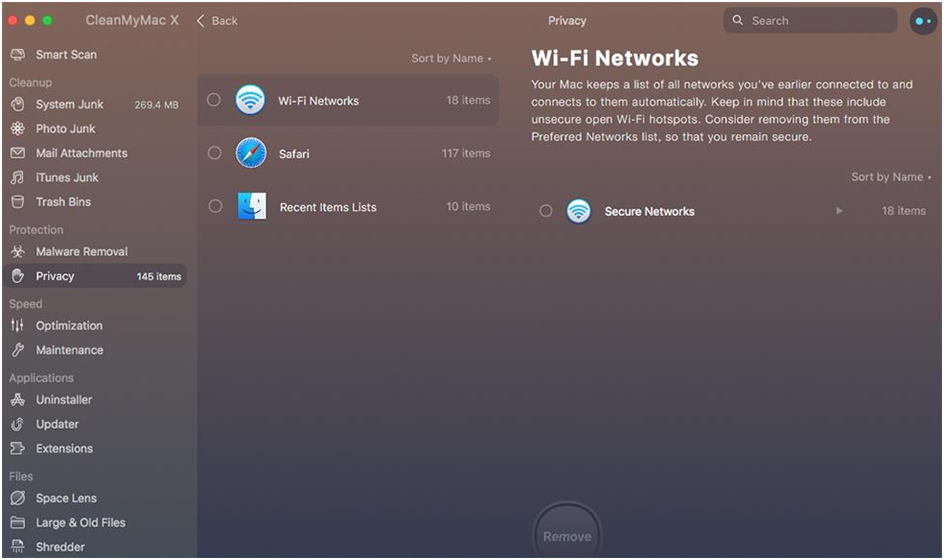Click the Mail Attachments envelope icon
The image size is (944, 560).
[17, 153]
